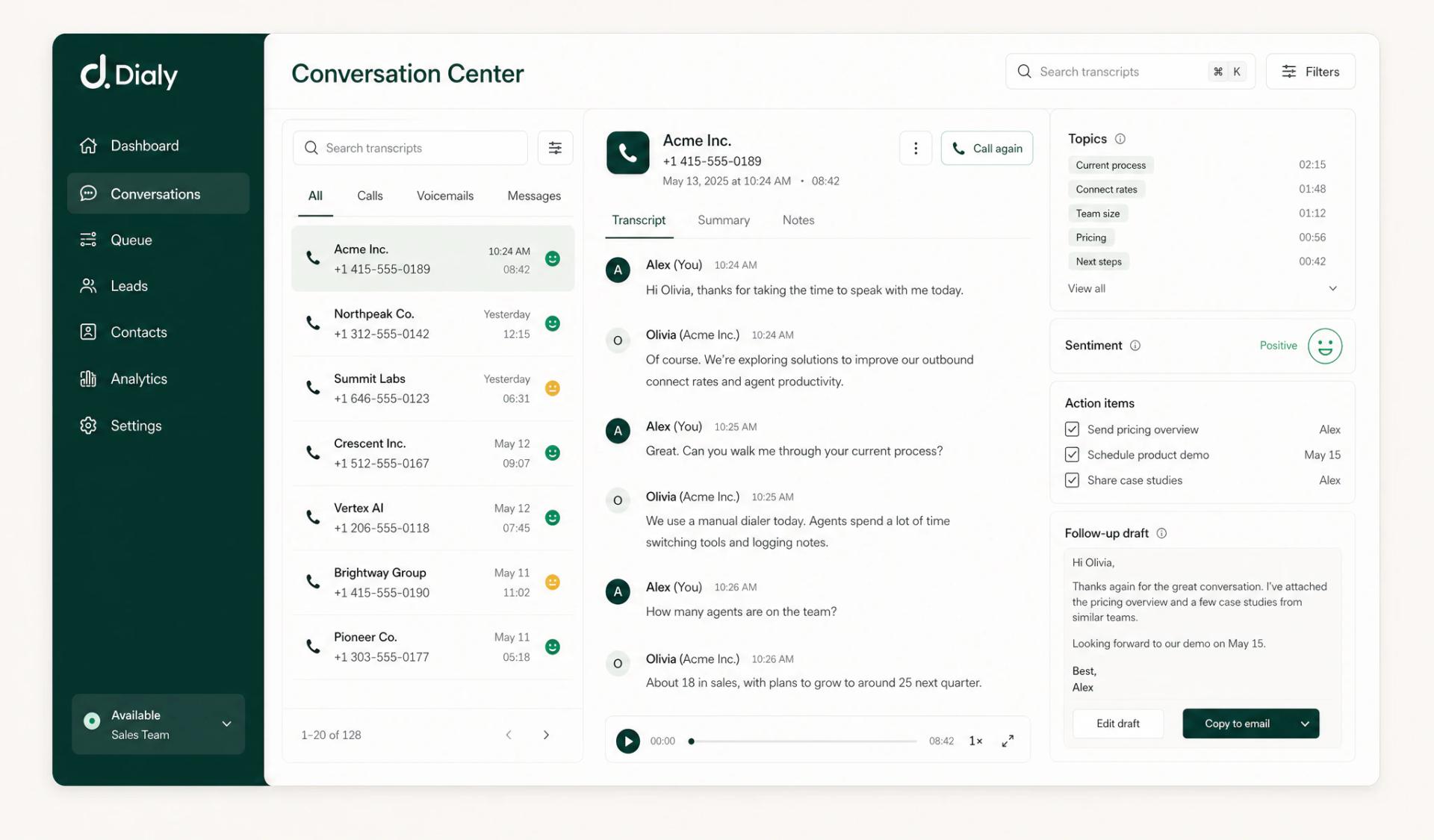Open the three-dot menu for the Acme Inc. call
Screen dimensions: 1434x840
pyautogui.click(x=916, y=148)
